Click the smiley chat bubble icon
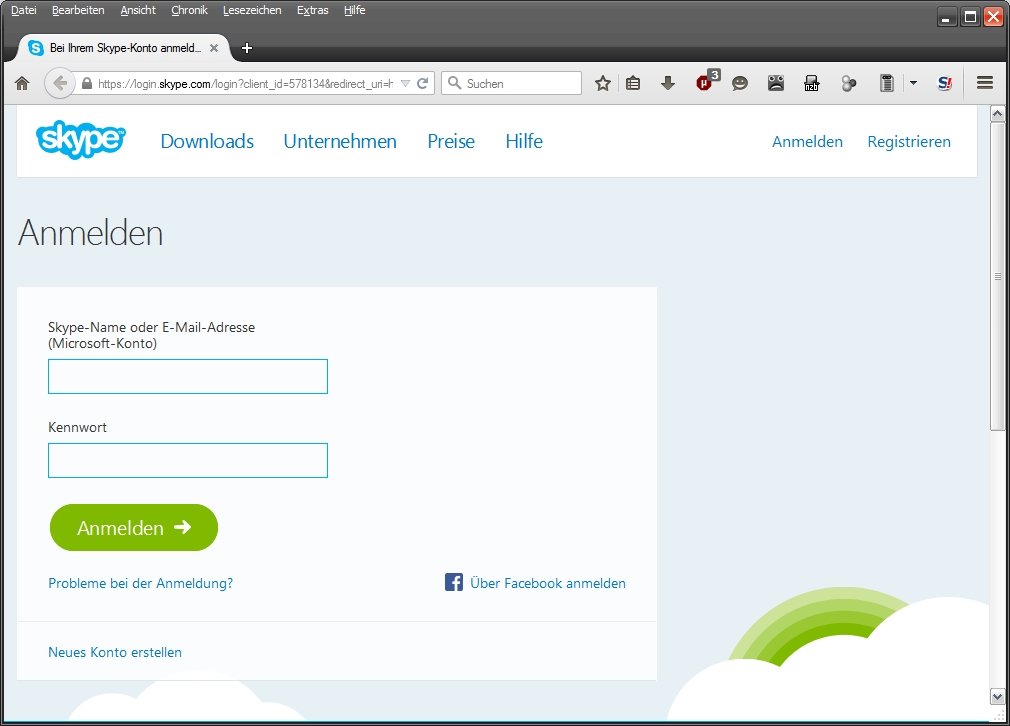Screen dimensions: 1010x726 tap(739, 83)
